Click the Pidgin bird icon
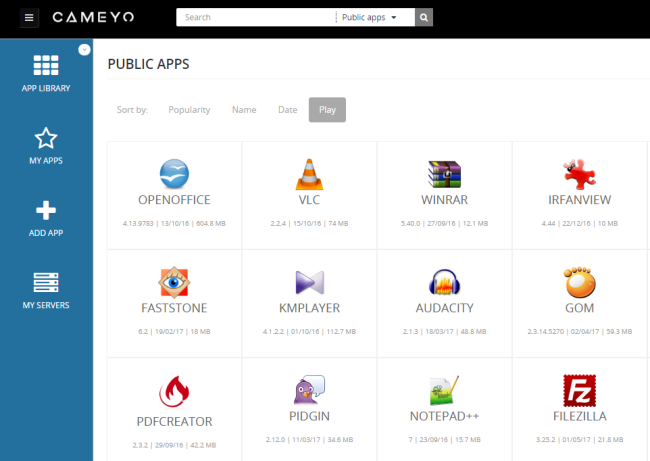Image resolution: width=650 pixels, height=461 pixels. (309, 390)
